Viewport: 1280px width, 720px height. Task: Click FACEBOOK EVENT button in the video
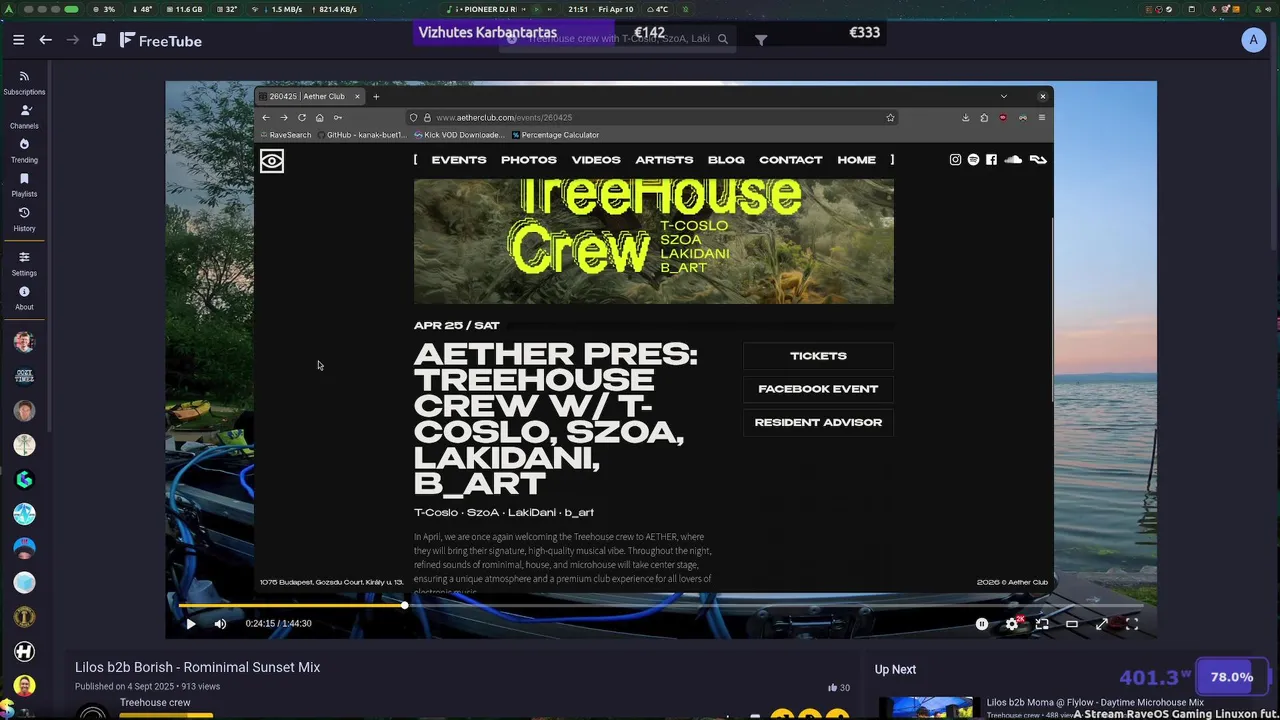818,389
